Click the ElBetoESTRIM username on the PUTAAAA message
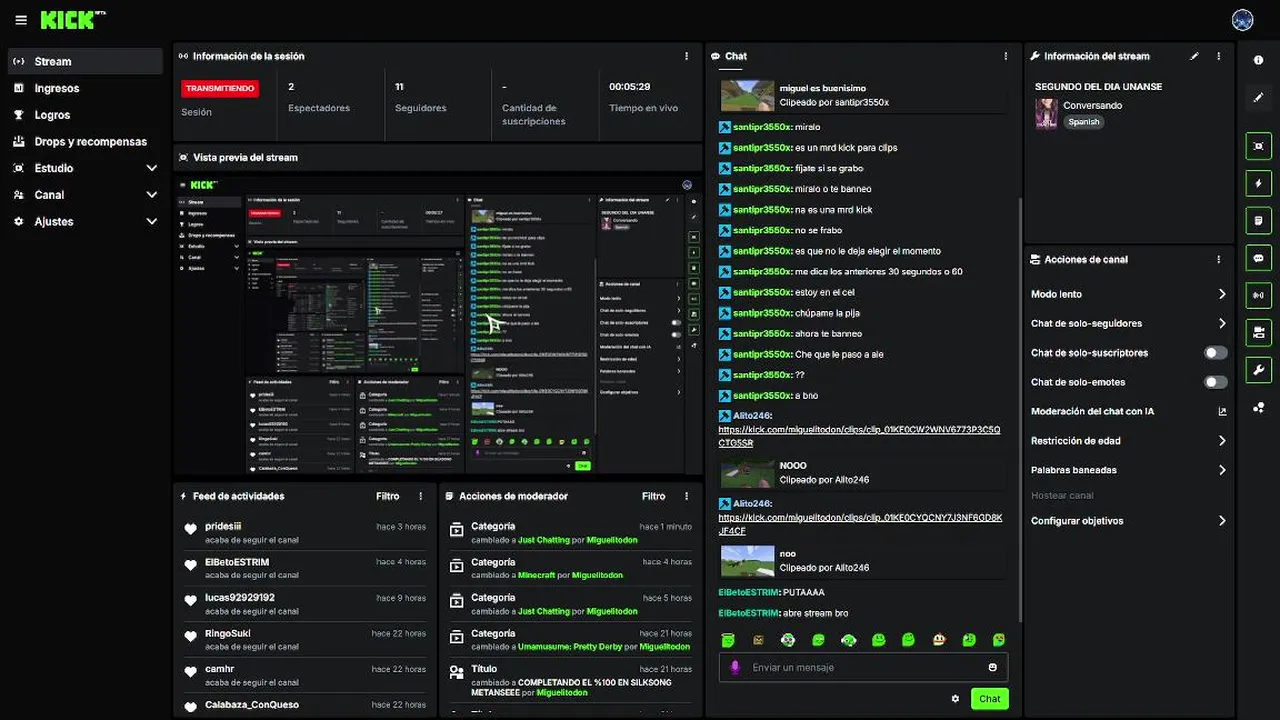Screen dimensions: 1280x720 click(x=748, y=592)
